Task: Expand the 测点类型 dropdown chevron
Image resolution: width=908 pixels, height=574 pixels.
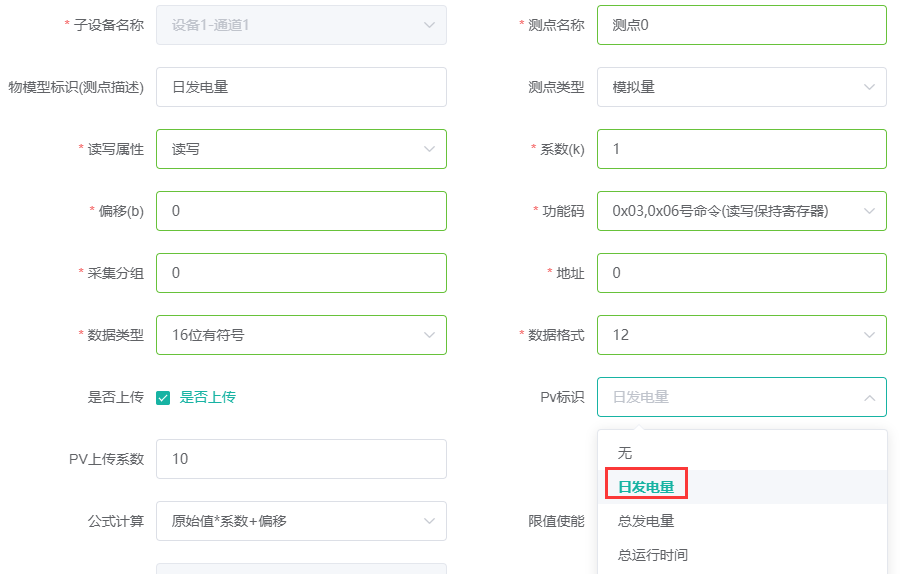Action: (869, 87)
